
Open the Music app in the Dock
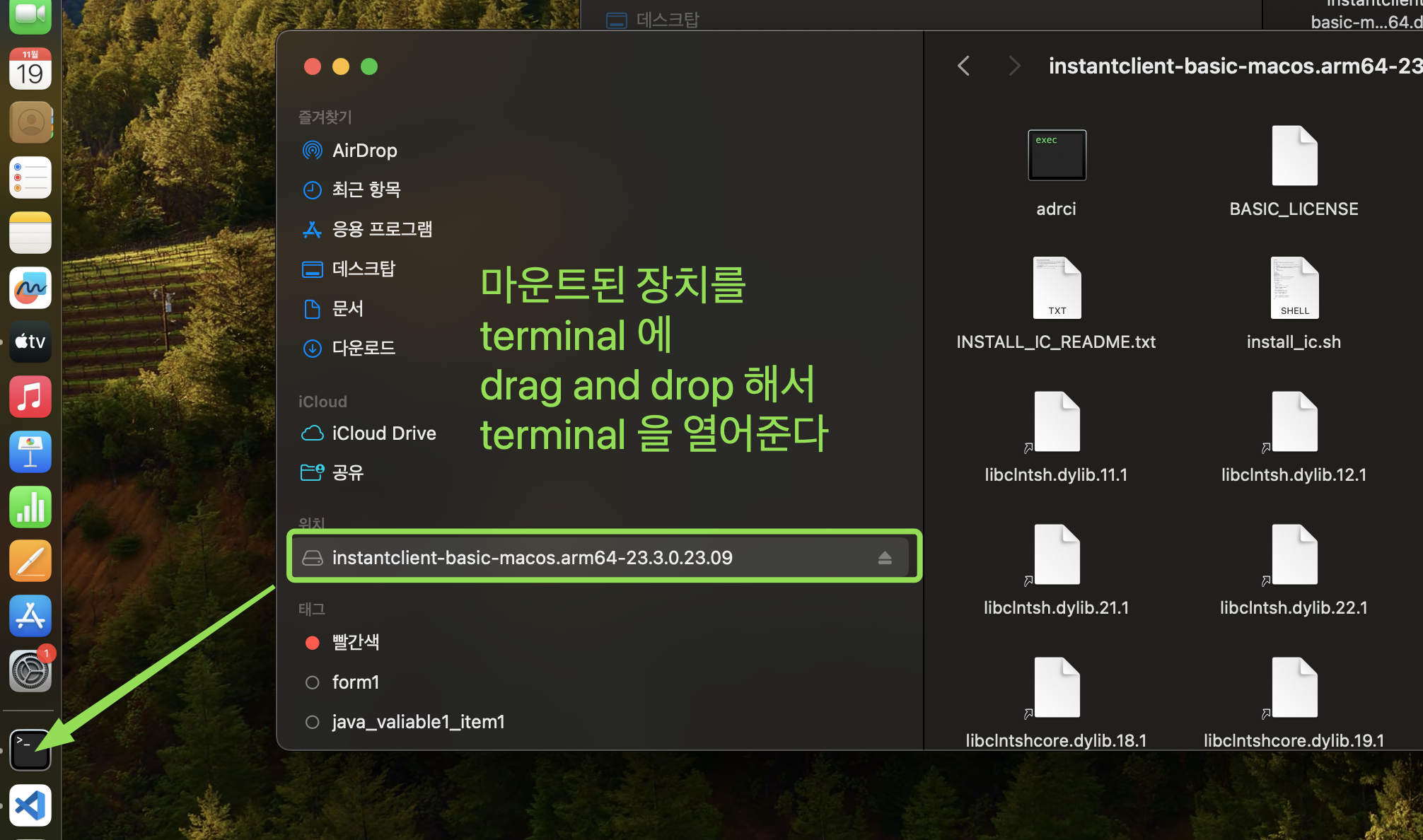[30, 397]
